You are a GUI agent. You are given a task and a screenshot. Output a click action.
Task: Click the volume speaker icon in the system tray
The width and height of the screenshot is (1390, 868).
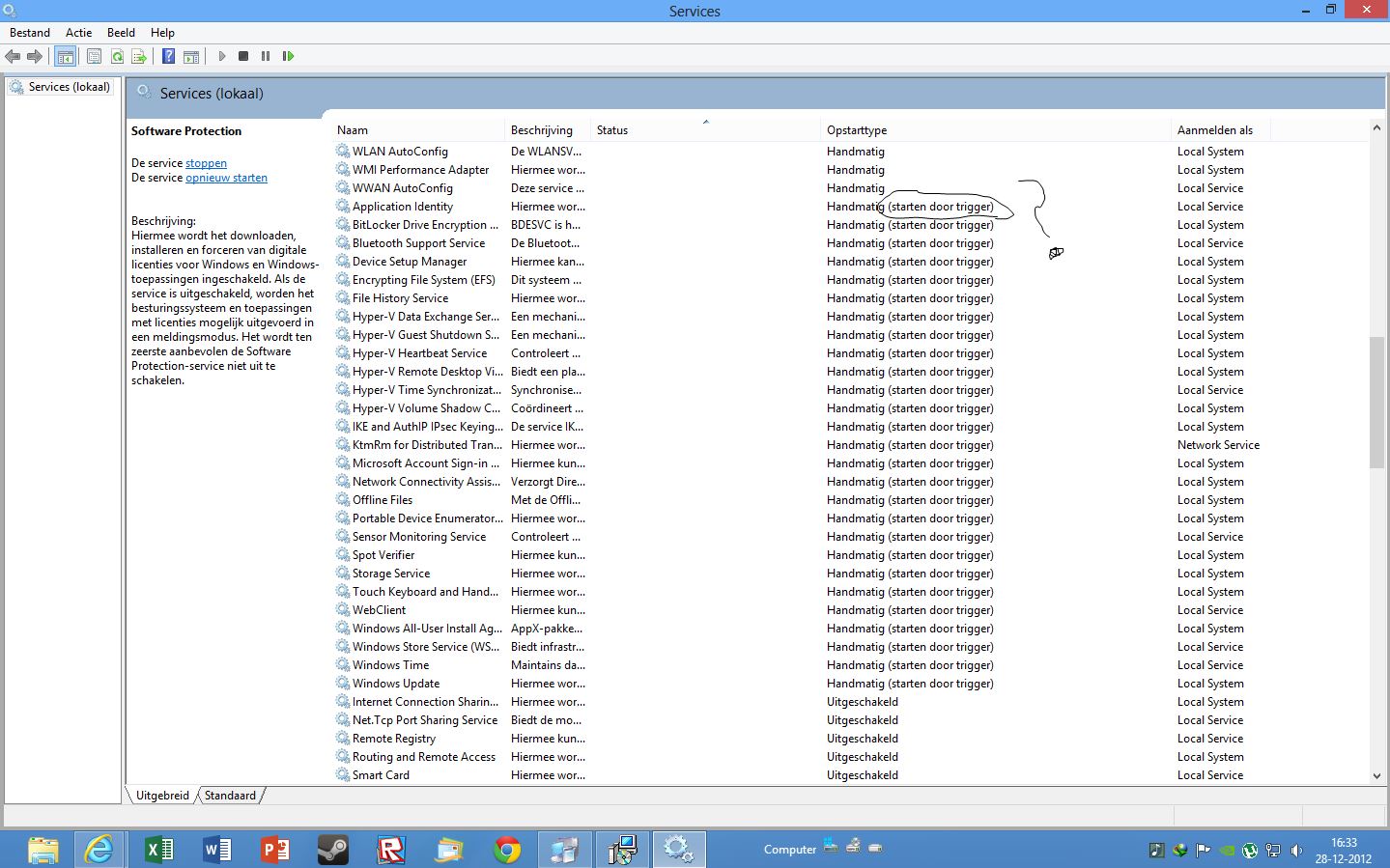pyautogui.click(x=1295, y=851)
